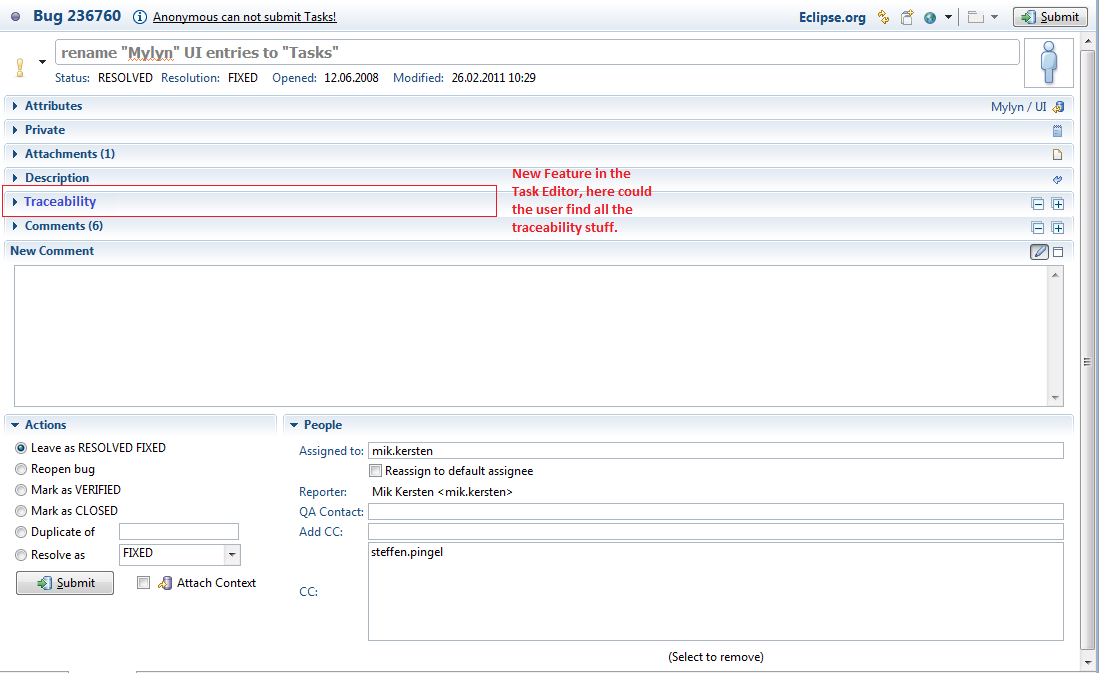This screenshot has height=673, width=1101.
Task: Select 'Mark as CLOSED' radio button
Action: tap(21, 511)
